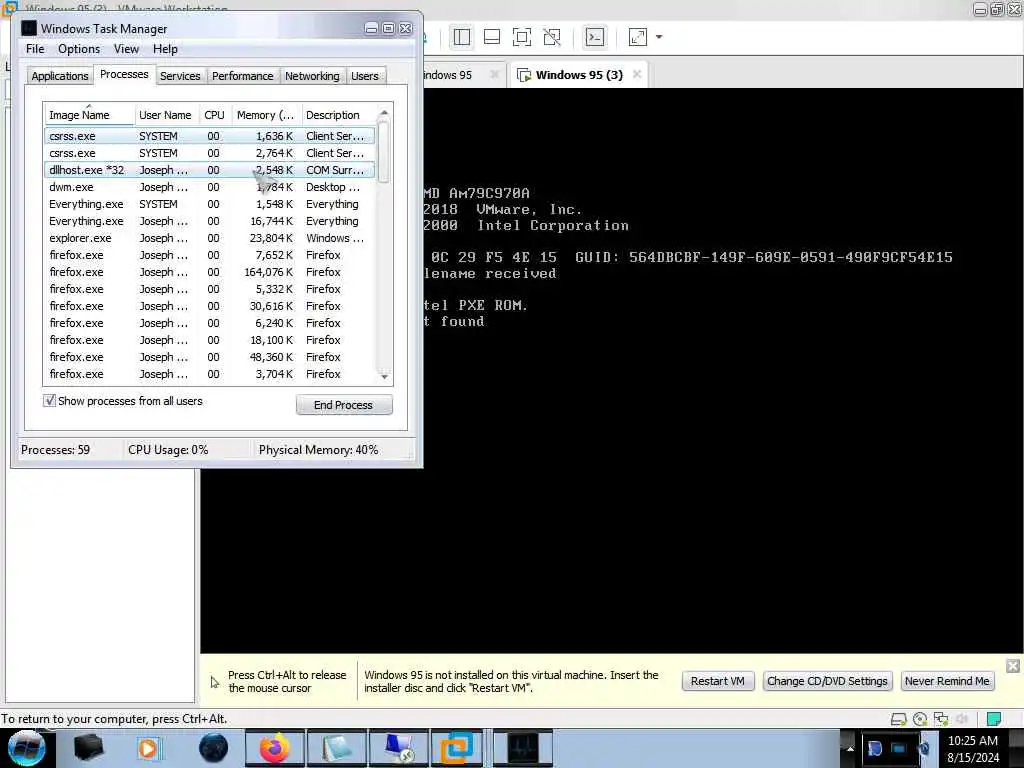Screen dimensions: 1024x768
Task: Select firefox.exe using 164,076 K
Action: pos(210,272)
